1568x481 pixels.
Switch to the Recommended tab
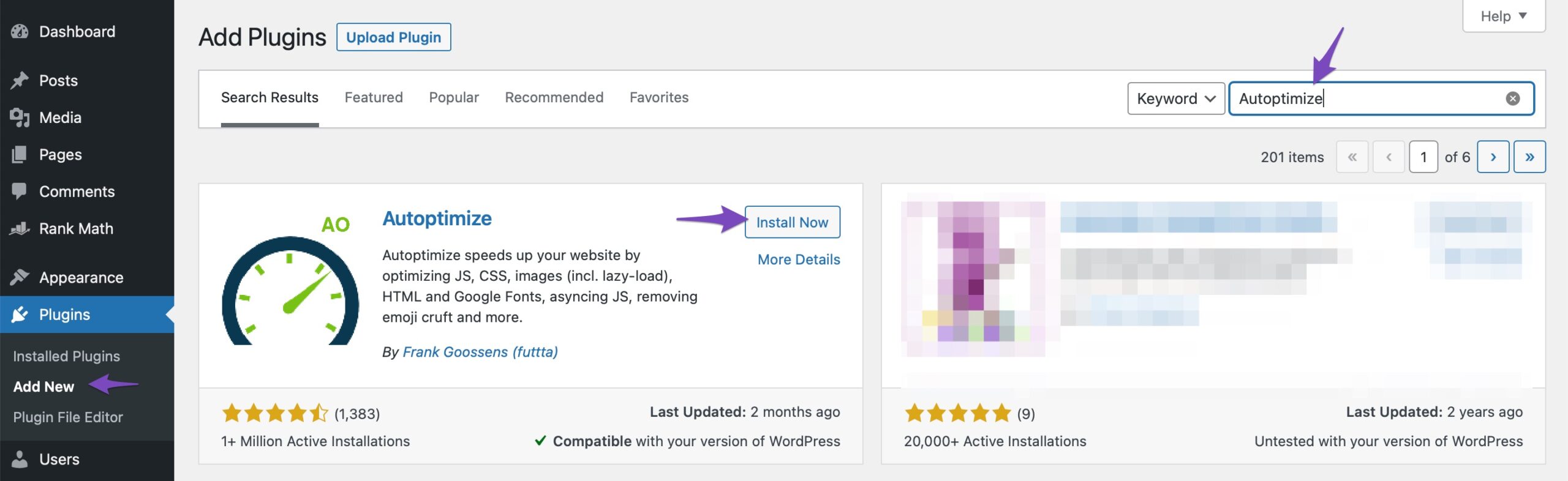coord(554,98)
